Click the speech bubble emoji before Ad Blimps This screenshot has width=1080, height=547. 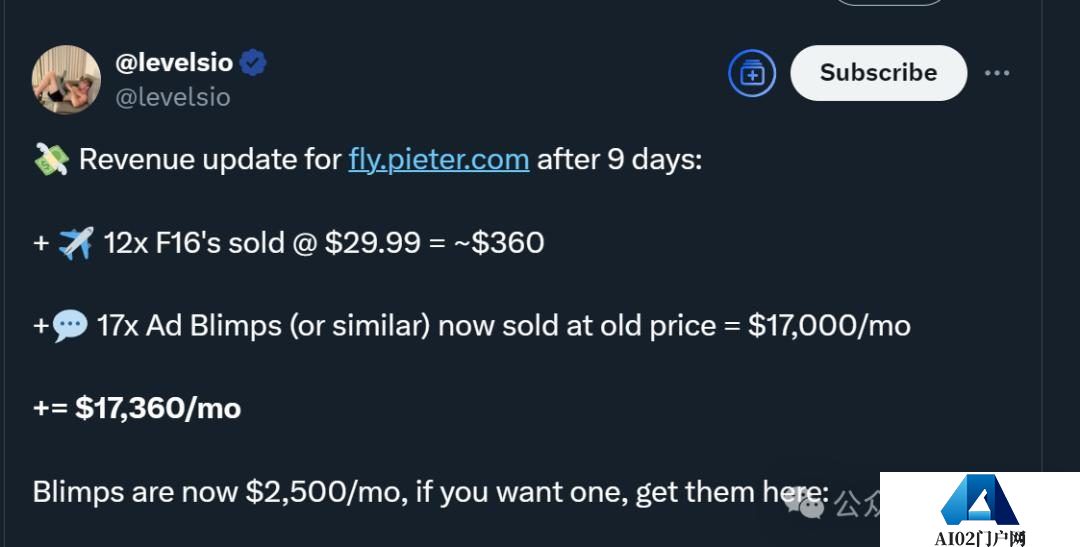coord(69,325)
